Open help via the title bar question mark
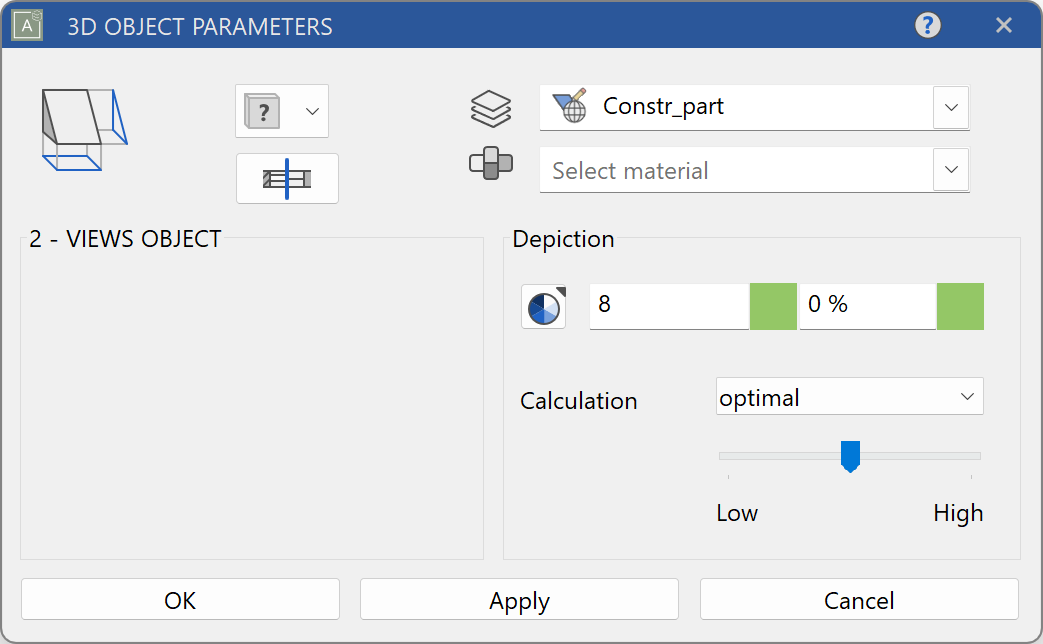The width and height of the screenshot is (1043, 644). coord(927,25)
